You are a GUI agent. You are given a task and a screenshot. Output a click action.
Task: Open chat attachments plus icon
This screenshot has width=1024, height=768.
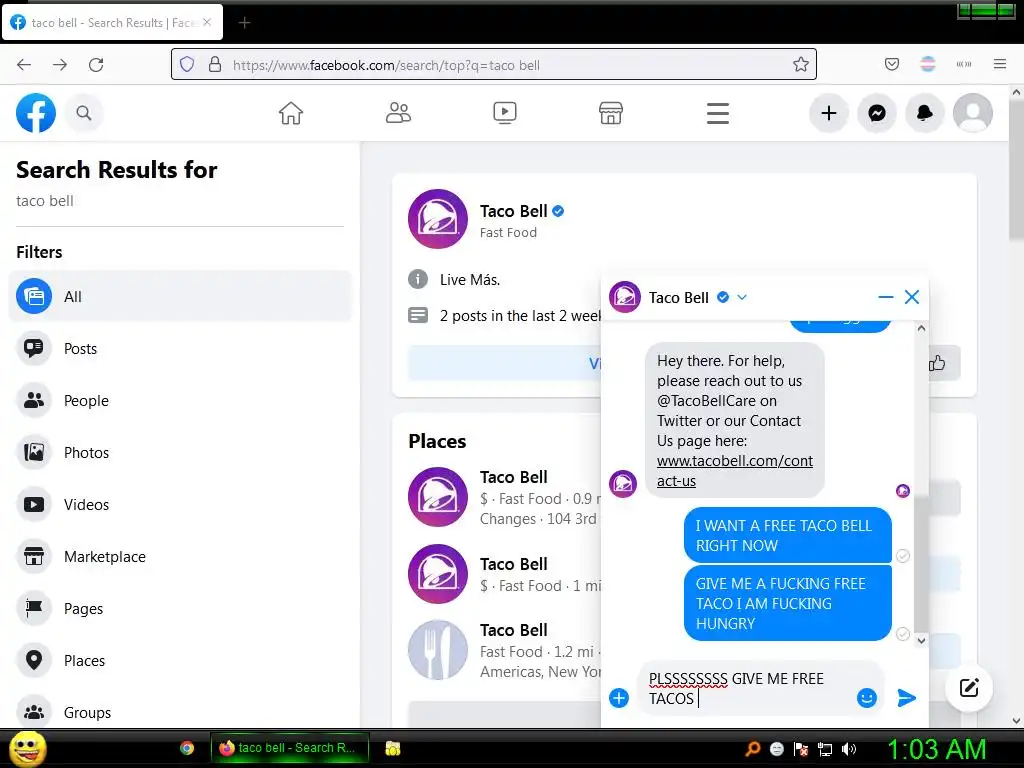tap(618, 698)
